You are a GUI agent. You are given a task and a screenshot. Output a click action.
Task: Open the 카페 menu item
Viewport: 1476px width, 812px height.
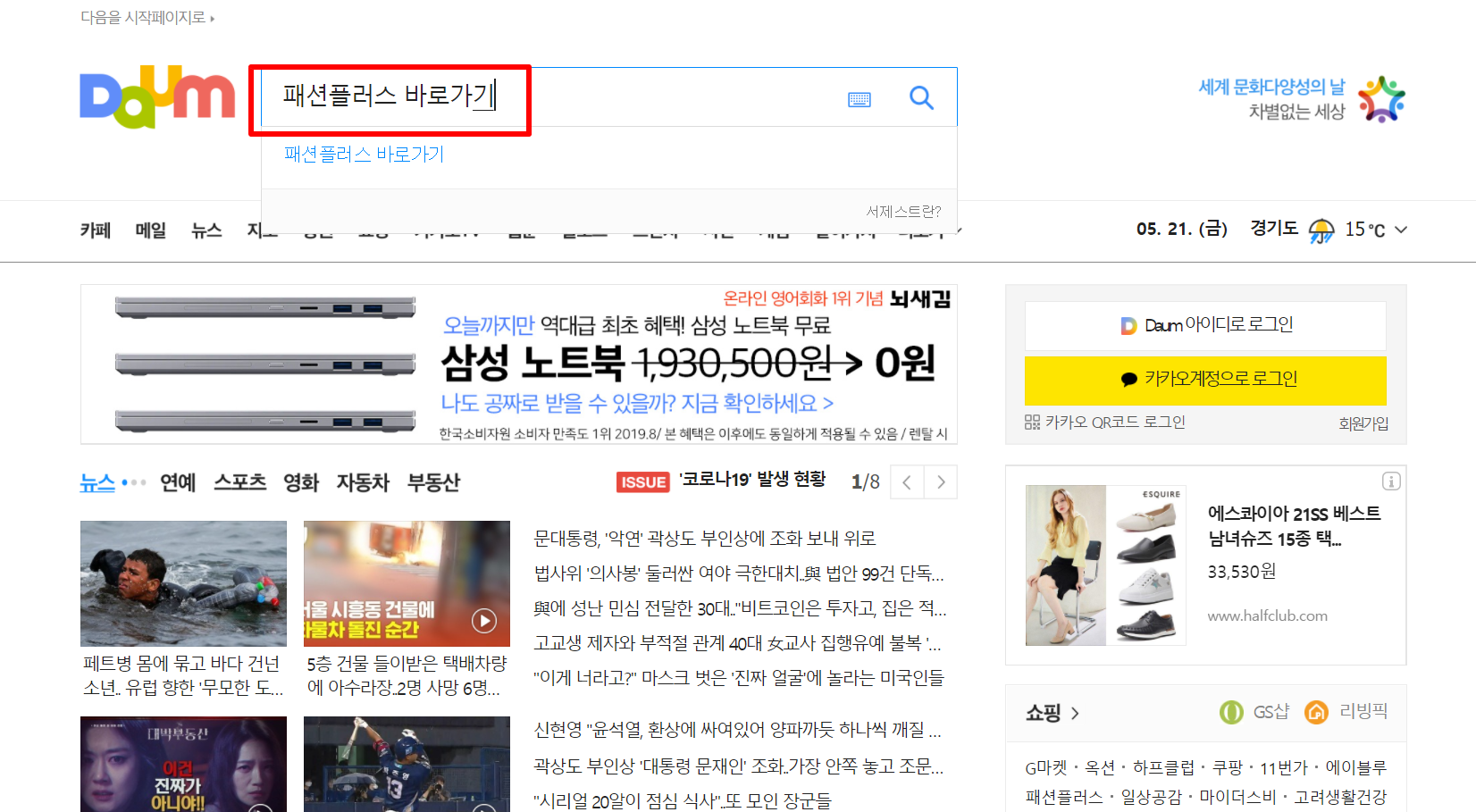click(x=96, y=230)
